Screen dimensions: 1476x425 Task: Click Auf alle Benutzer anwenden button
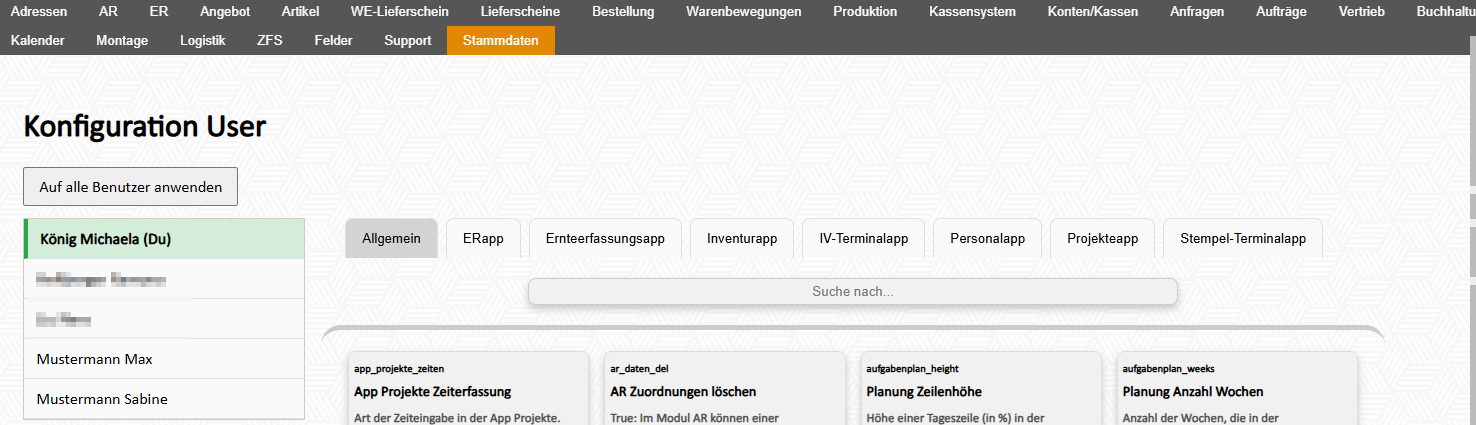pyautogui.click(x=130, y=187)
